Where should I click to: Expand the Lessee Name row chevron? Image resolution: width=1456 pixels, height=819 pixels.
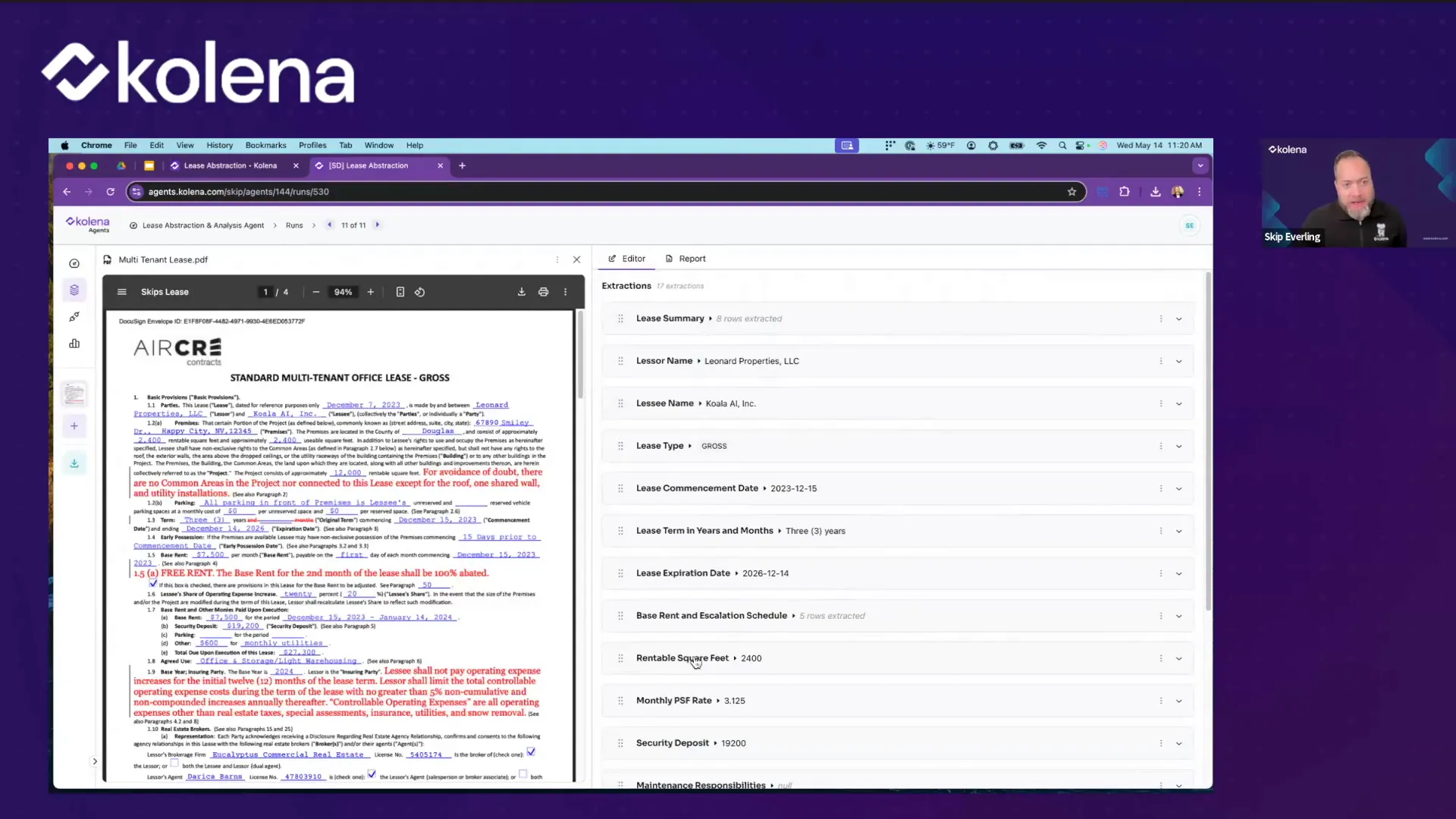[x=1179, y=404]
